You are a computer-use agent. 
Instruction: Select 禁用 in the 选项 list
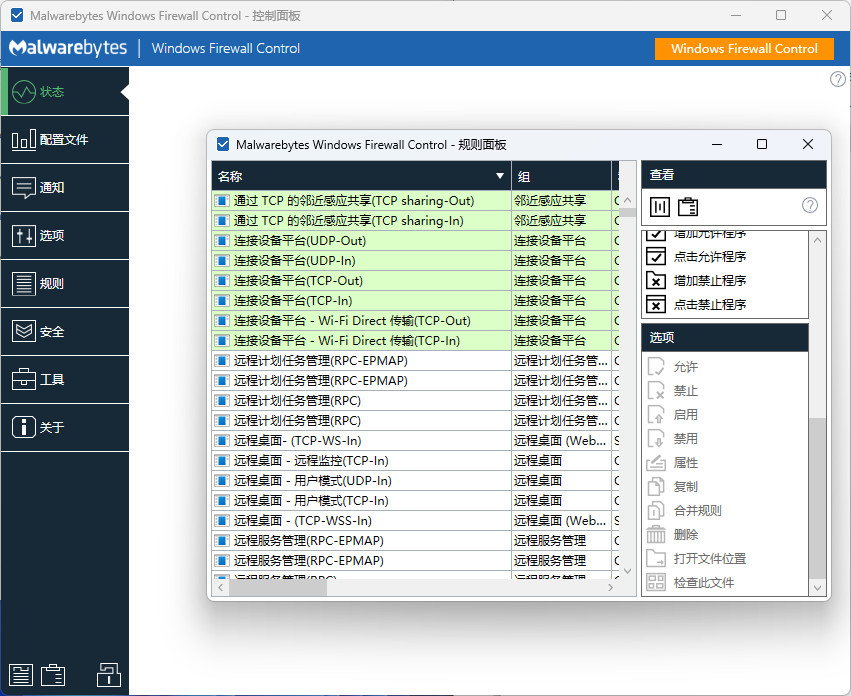click(685, 438)
